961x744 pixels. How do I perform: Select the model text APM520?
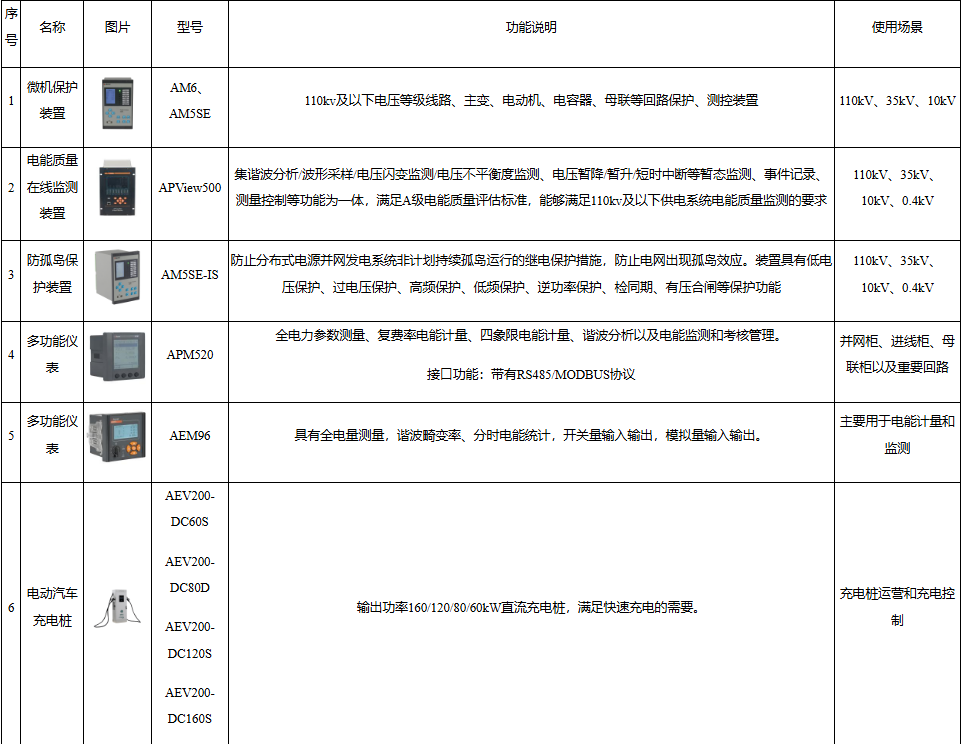pyautogui.click(x=189, y=354)
